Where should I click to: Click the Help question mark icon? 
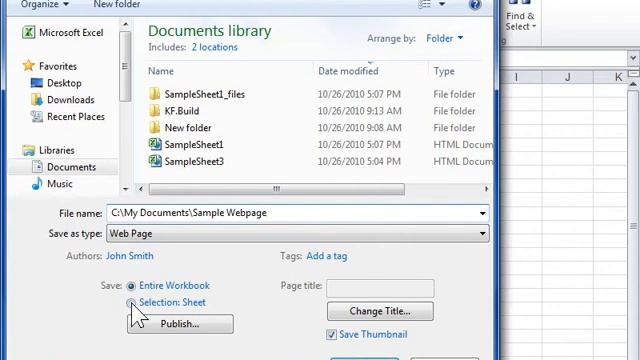[x=475, y=4]
